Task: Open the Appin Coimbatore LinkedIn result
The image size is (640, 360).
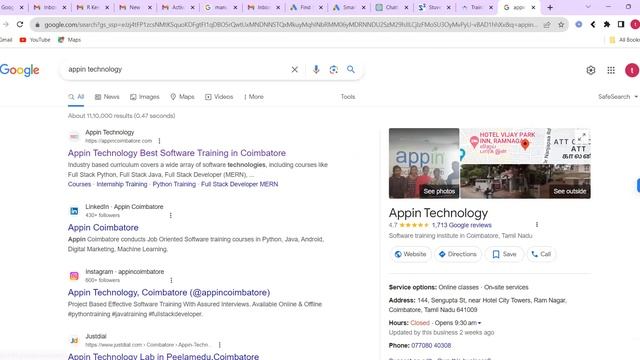Action: pos(103,227)
